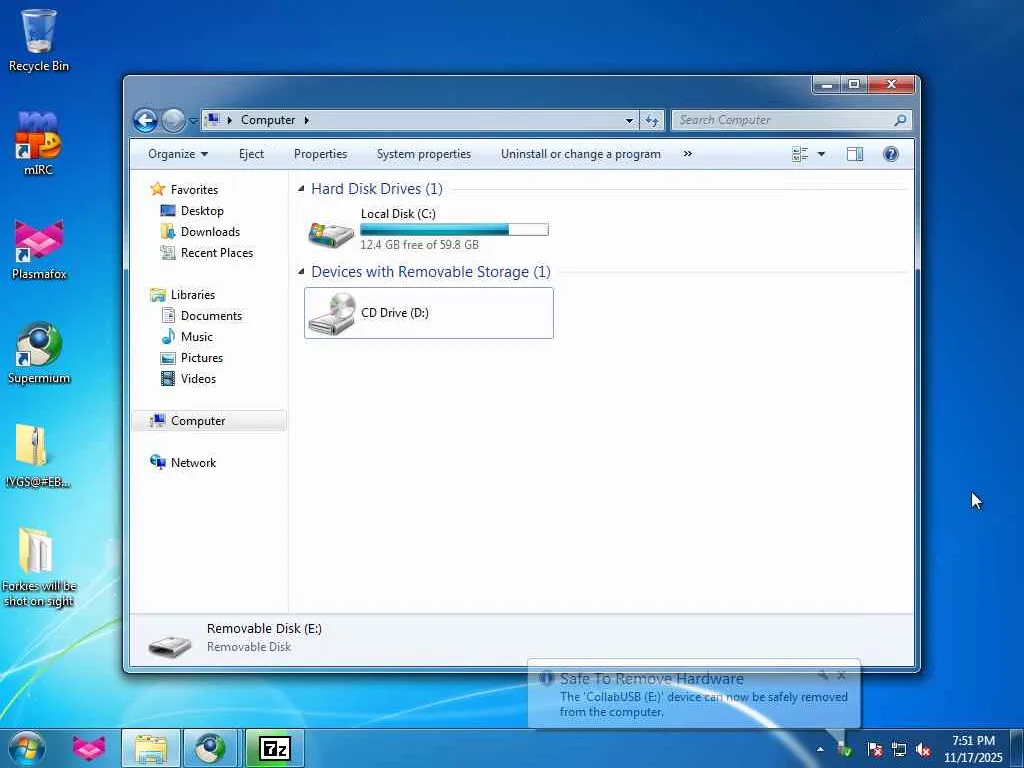
Task: Click the Windows Explorer taskbar button
Action: [151, 748]
